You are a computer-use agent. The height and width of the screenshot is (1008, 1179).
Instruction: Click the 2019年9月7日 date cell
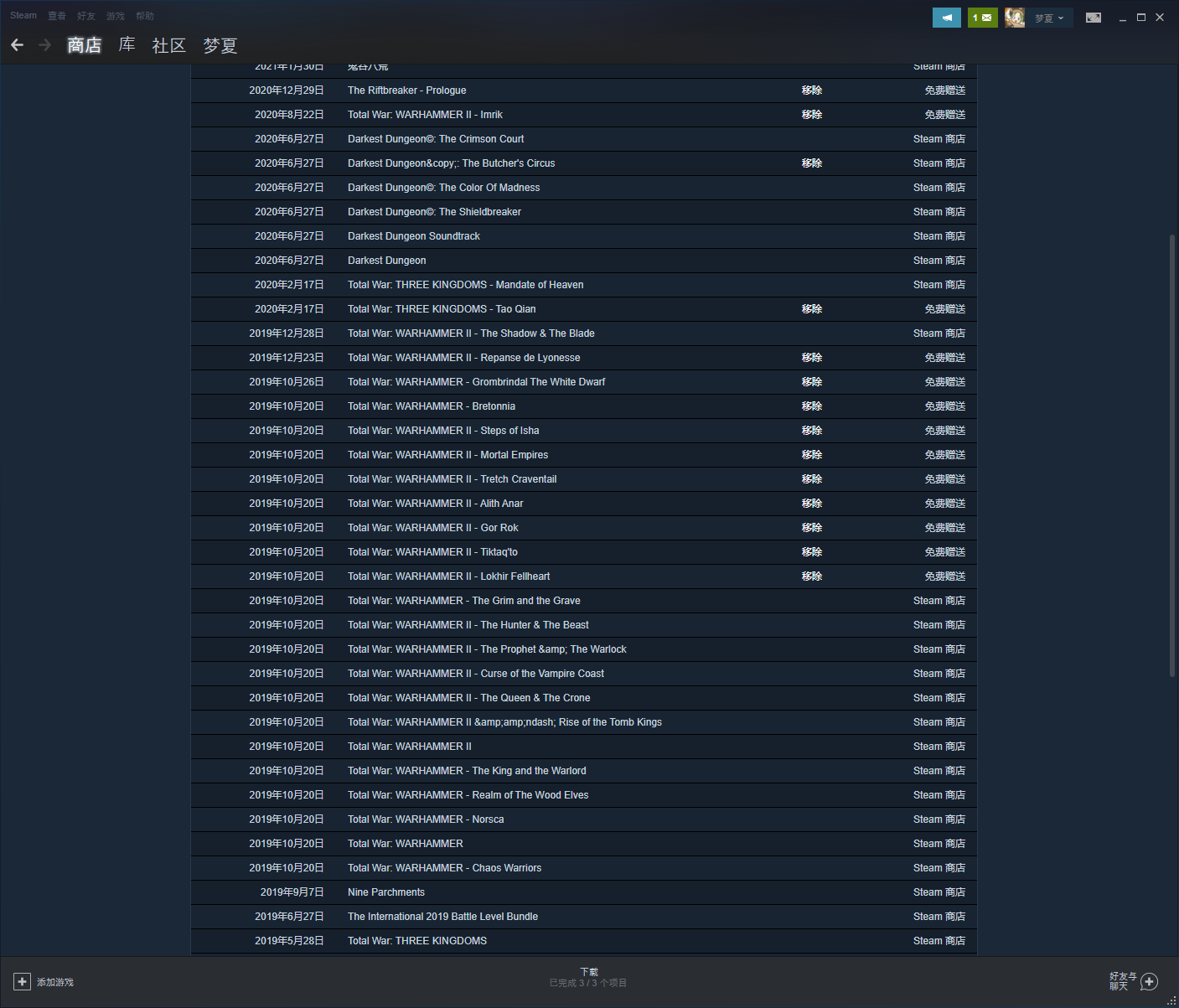[x=292, y=892]
